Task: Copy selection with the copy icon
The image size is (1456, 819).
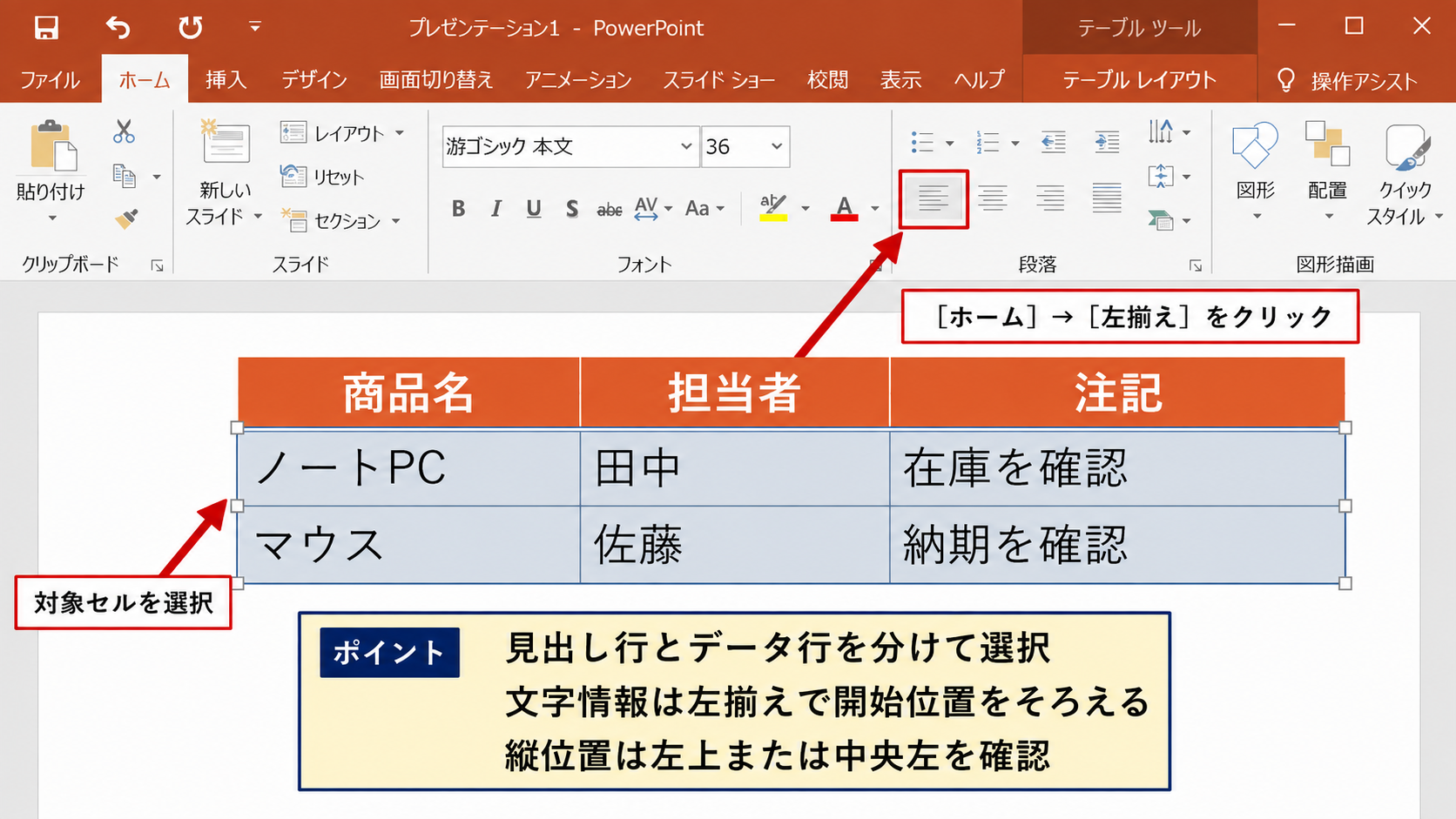Action: pos(125,177)
